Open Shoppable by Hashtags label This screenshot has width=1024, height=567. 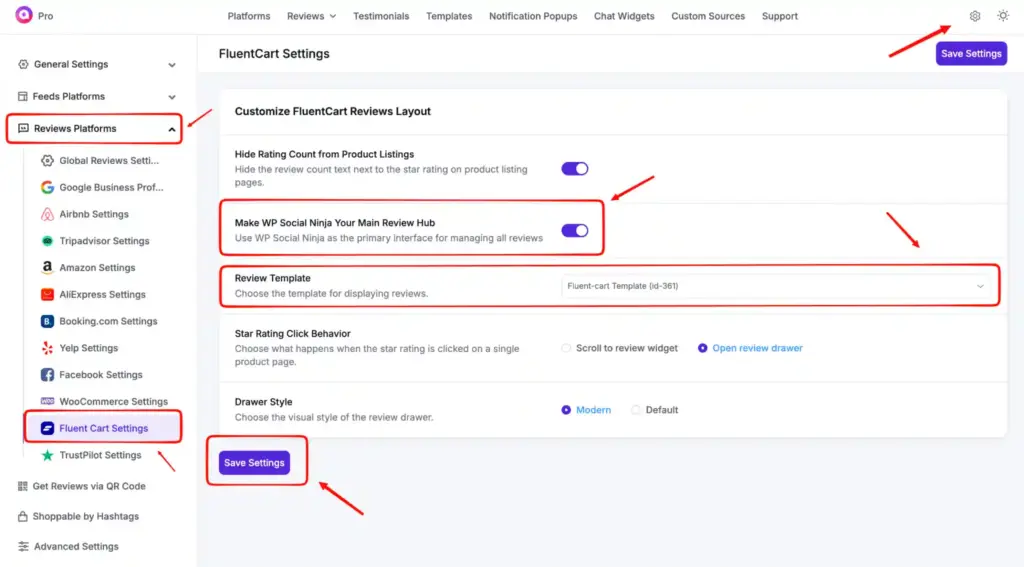86,516
